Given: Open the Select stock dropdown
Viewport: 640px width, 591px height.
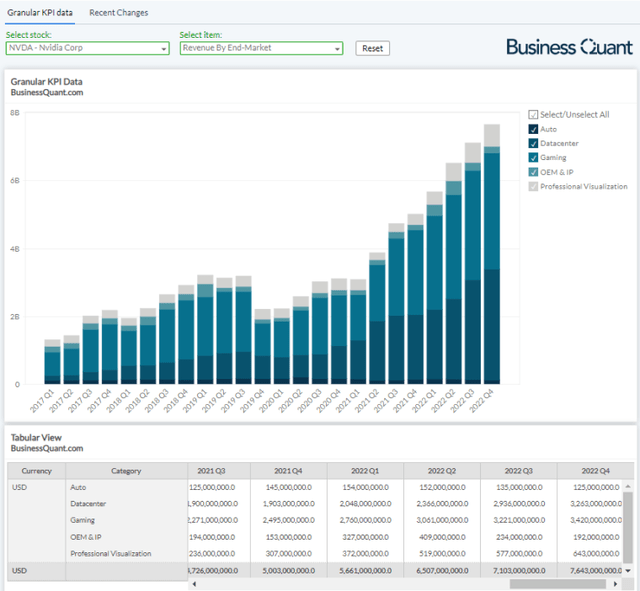Looking at the screenshot, I should pos(86,48).
